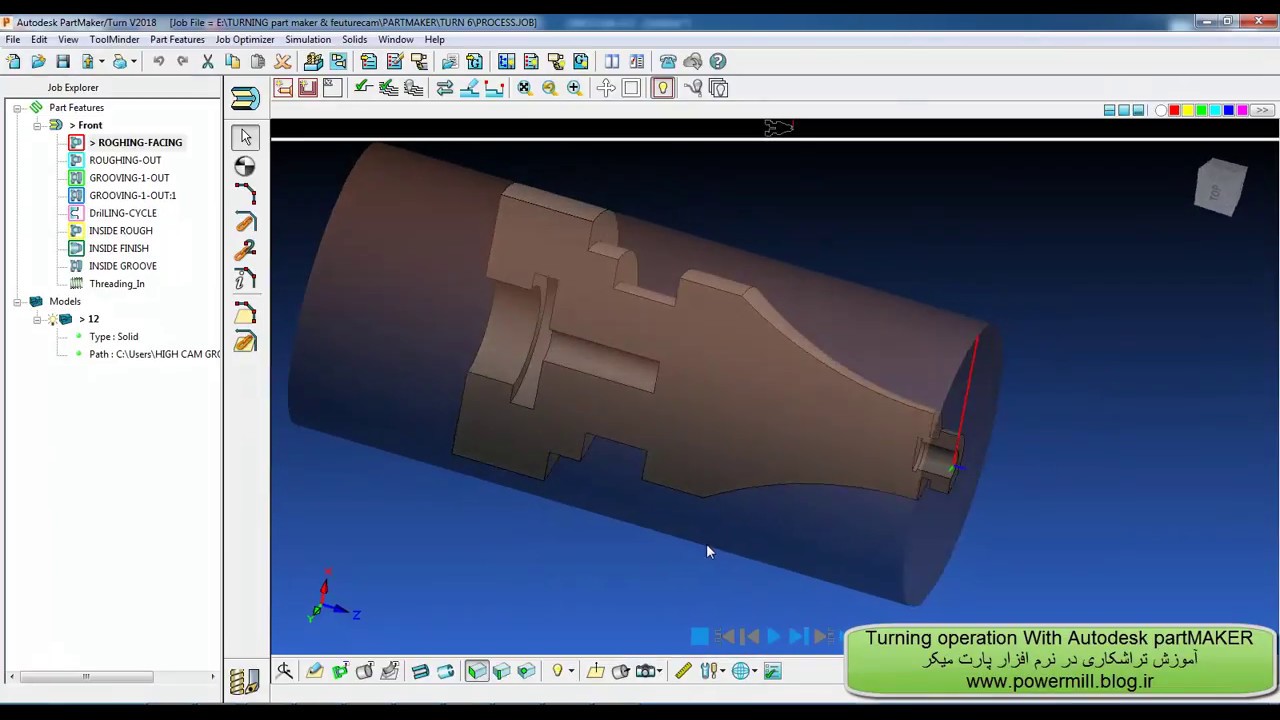Click the Delete X icon in toolbar
This screenshot has width=1280, height=720.
[x=282, y=62]
